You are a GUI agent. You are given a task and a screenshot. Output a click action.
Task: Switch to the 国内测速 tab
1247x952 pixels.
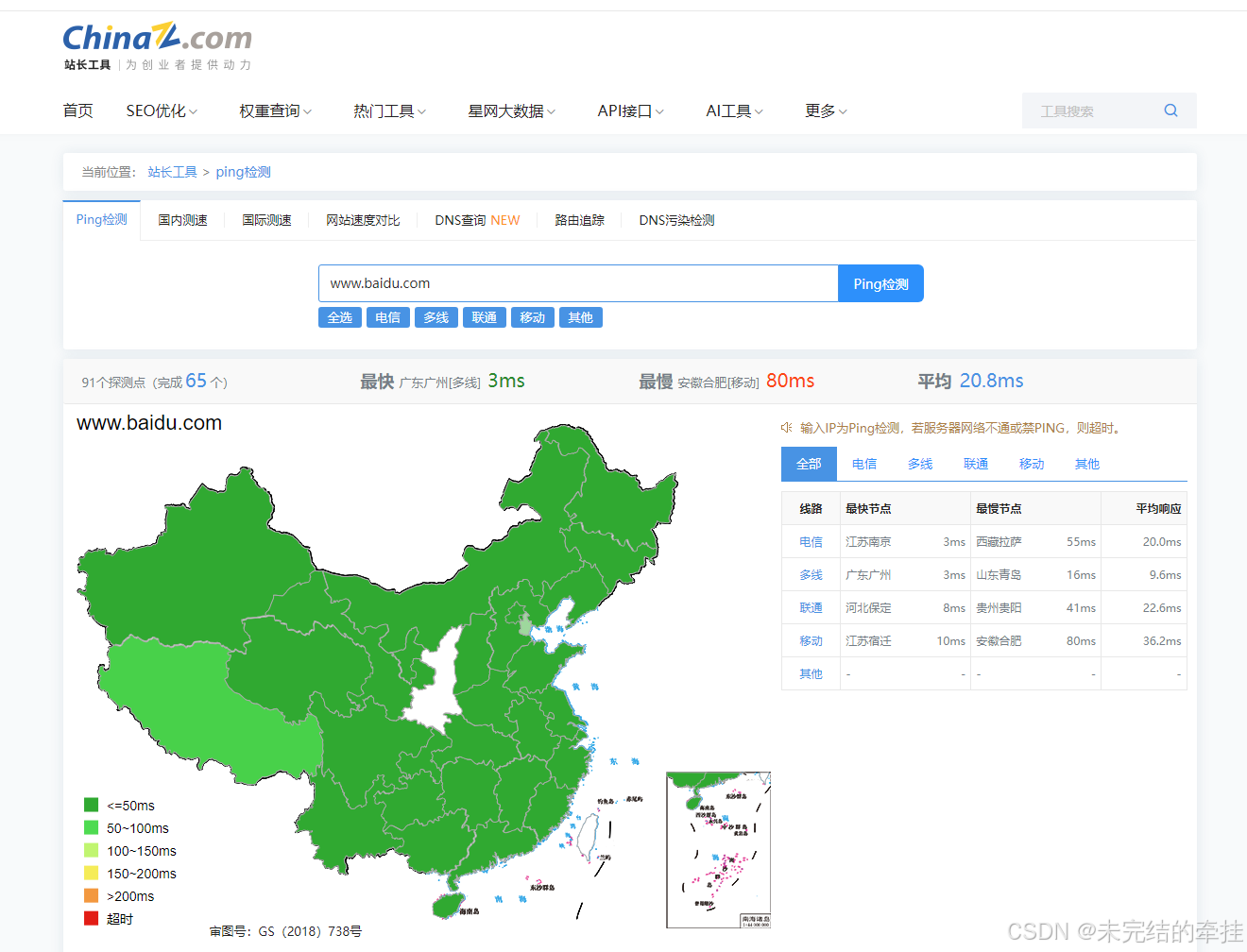point(182,220)
